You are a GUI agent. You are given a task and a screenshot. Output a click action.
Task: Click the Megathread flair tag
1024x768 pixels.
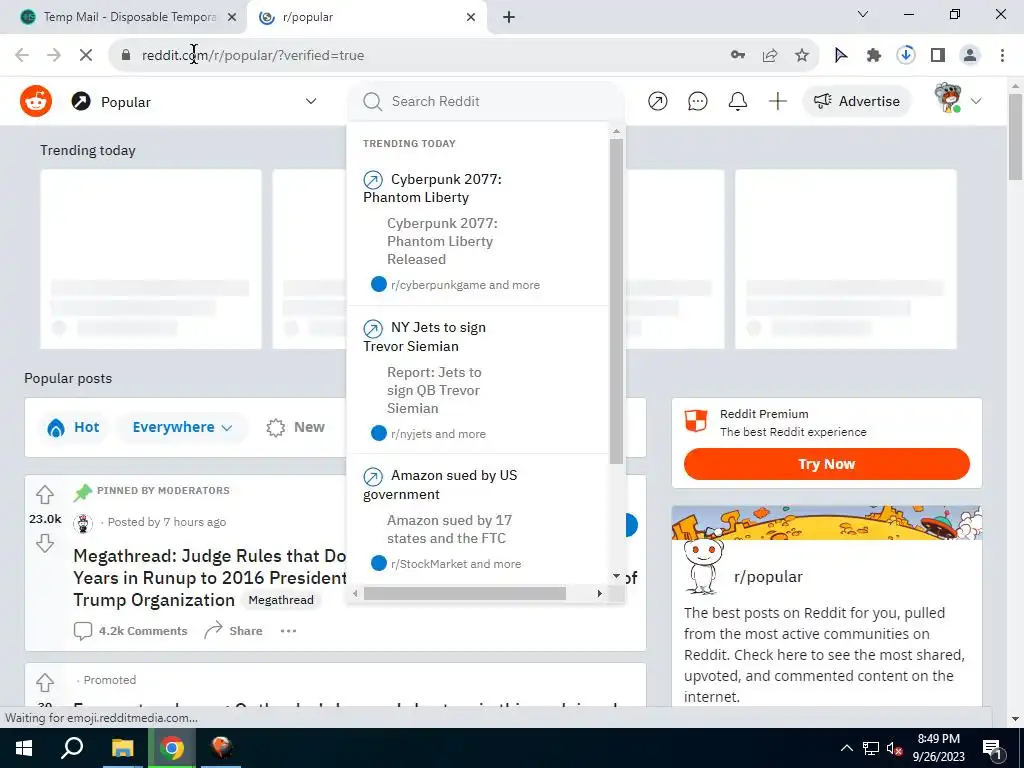point(281,600)
